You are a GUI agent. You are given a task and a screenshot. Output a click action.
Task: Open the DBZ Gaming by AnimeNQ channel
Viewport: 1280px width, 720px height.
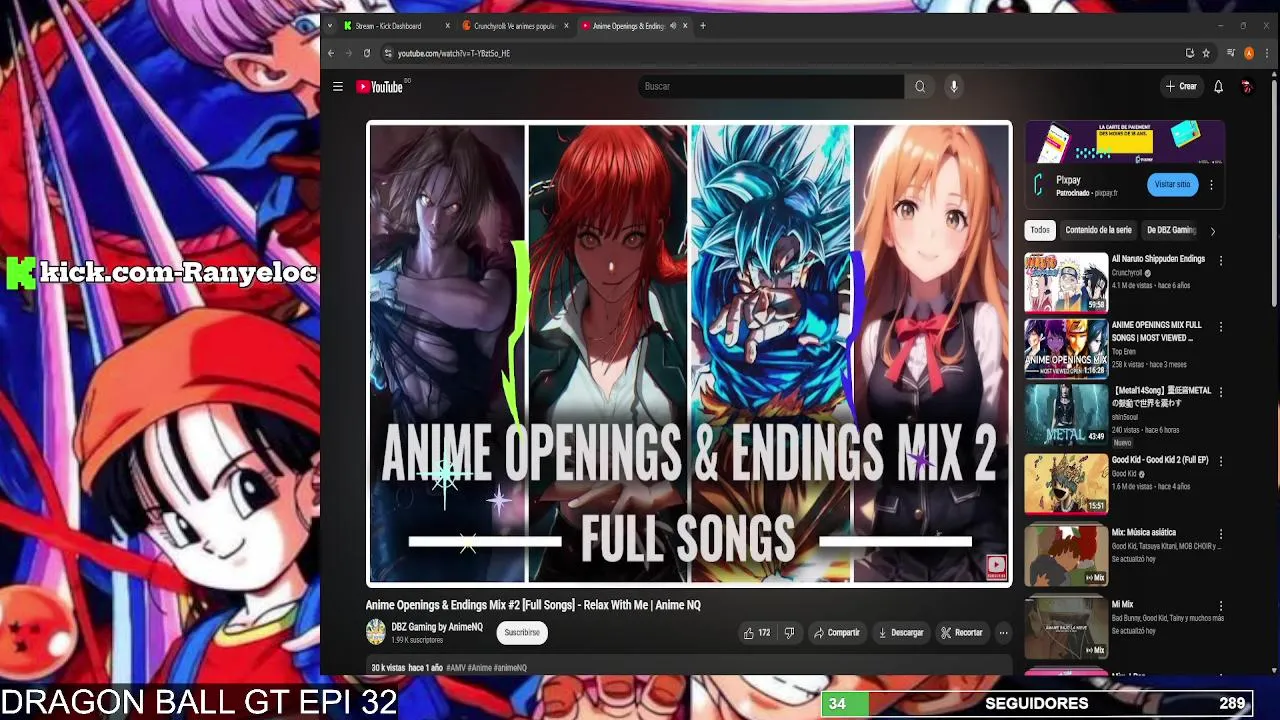[x=437, y=627]
